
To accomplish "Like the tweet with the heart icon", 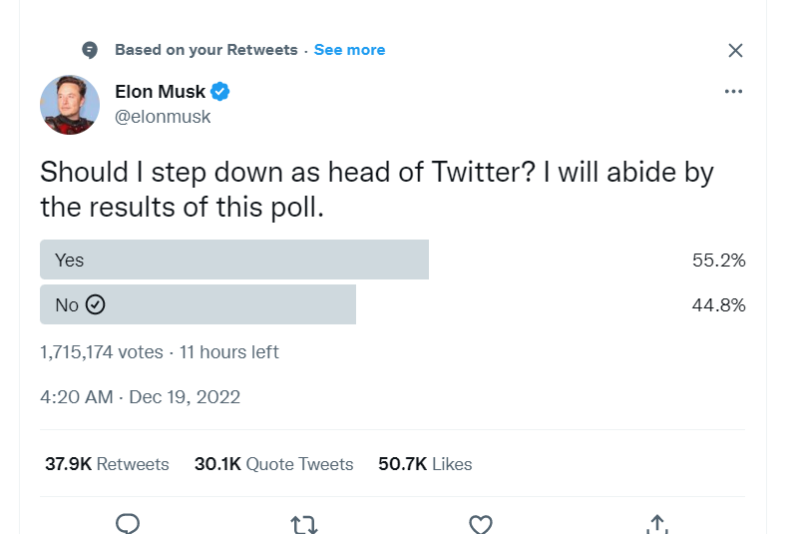I will coord(481,525).
